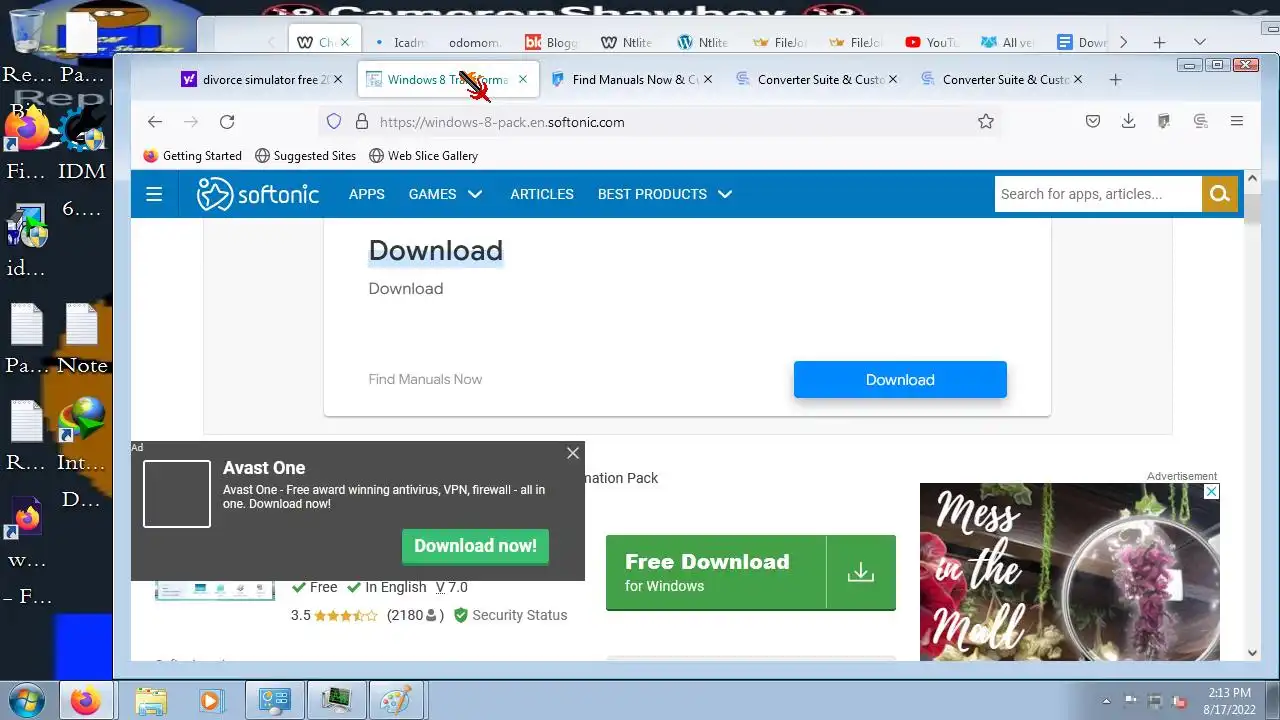
Task: Select YouTube tab in background window
Action: [x=930, y=42]
